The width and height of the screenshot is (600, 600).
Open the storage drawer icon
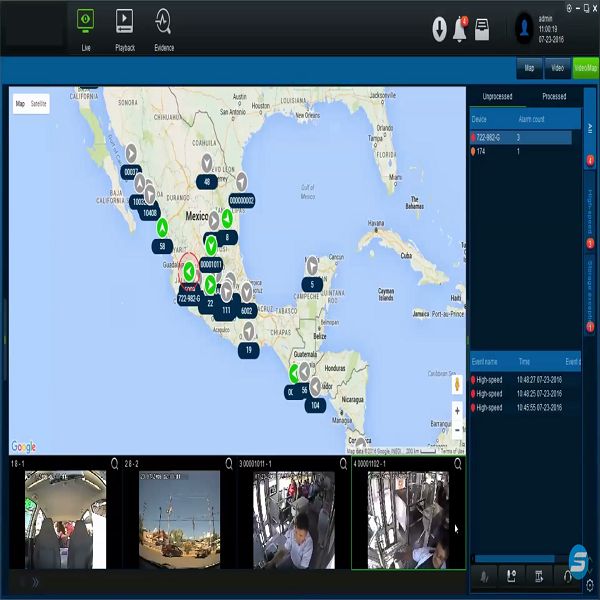click(482, 27)
